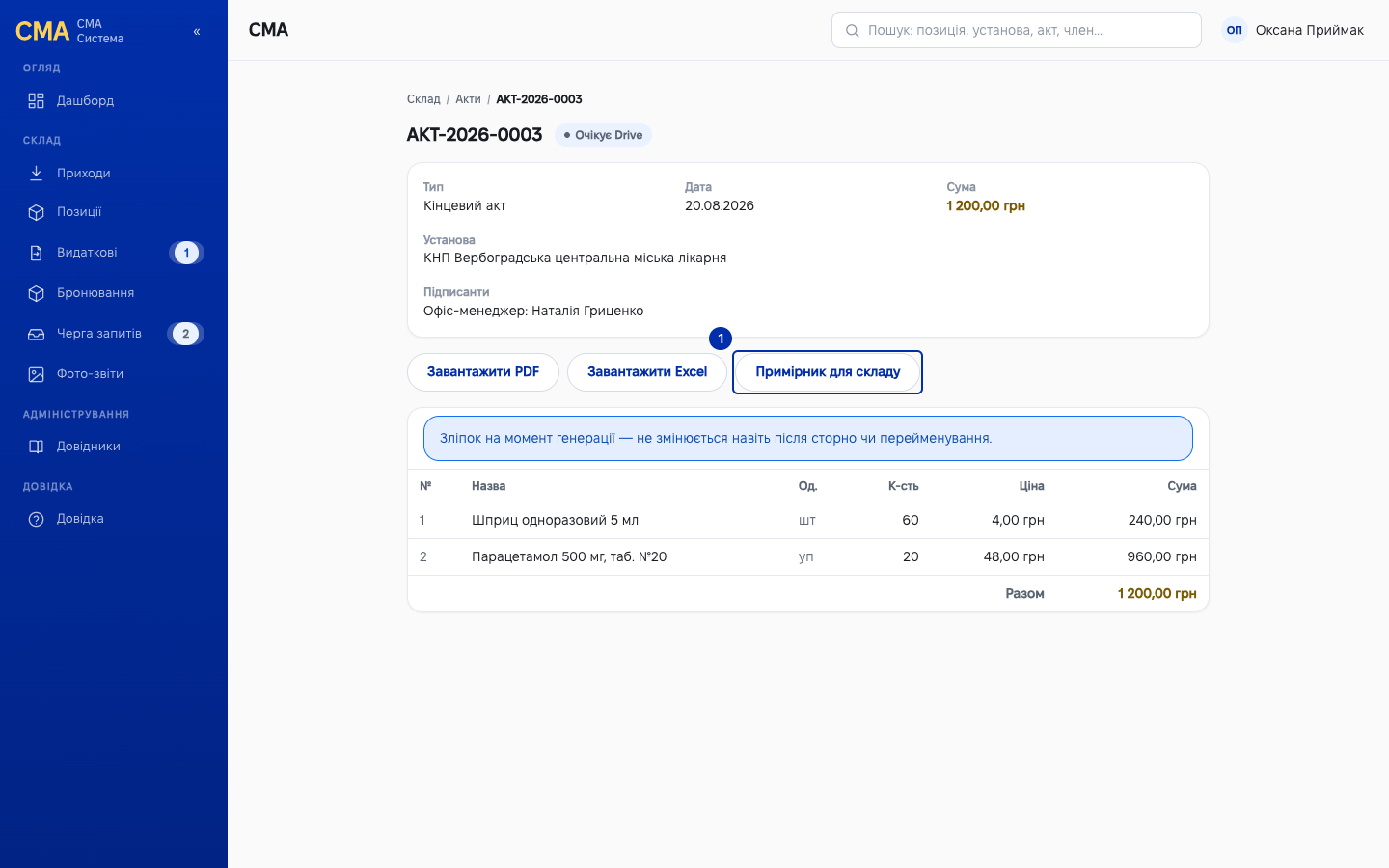Click the Довідка question-mark icon

click(36, 519)
